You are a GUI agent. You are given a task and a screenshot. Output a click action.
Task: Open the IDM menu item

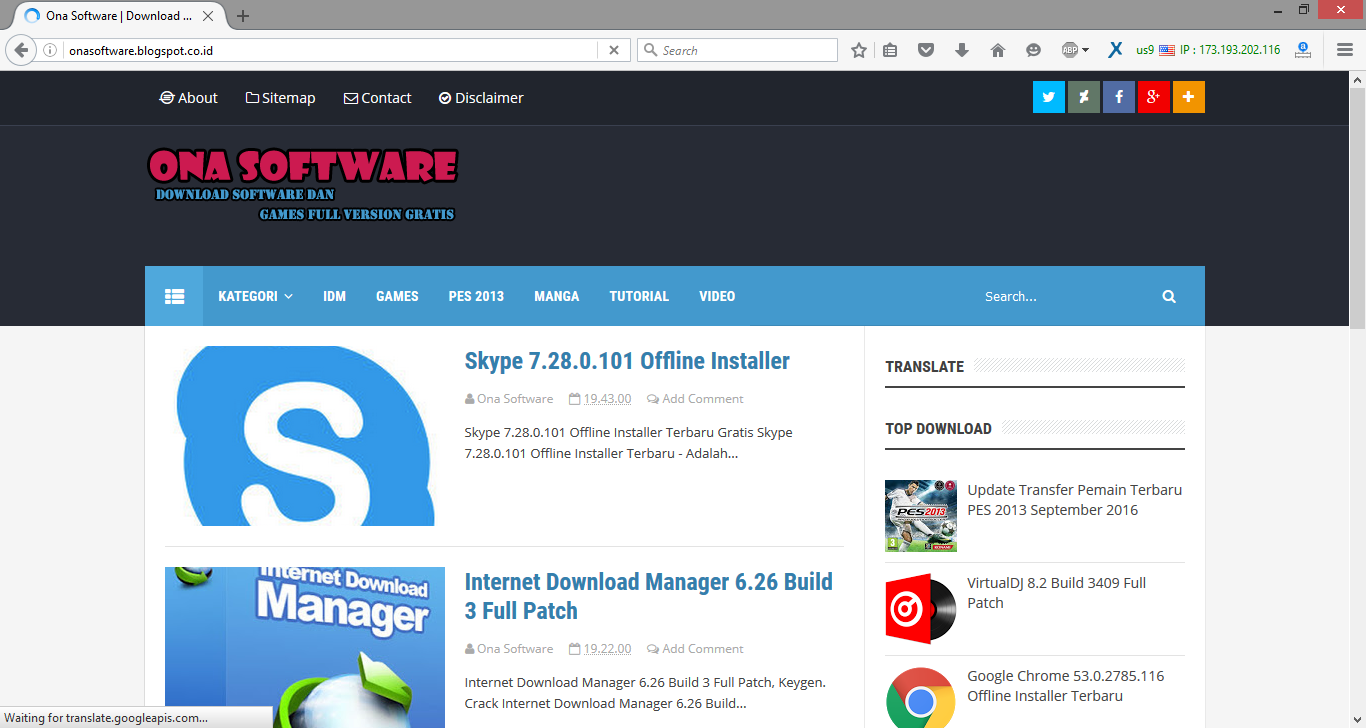click(x=334, y=296)
